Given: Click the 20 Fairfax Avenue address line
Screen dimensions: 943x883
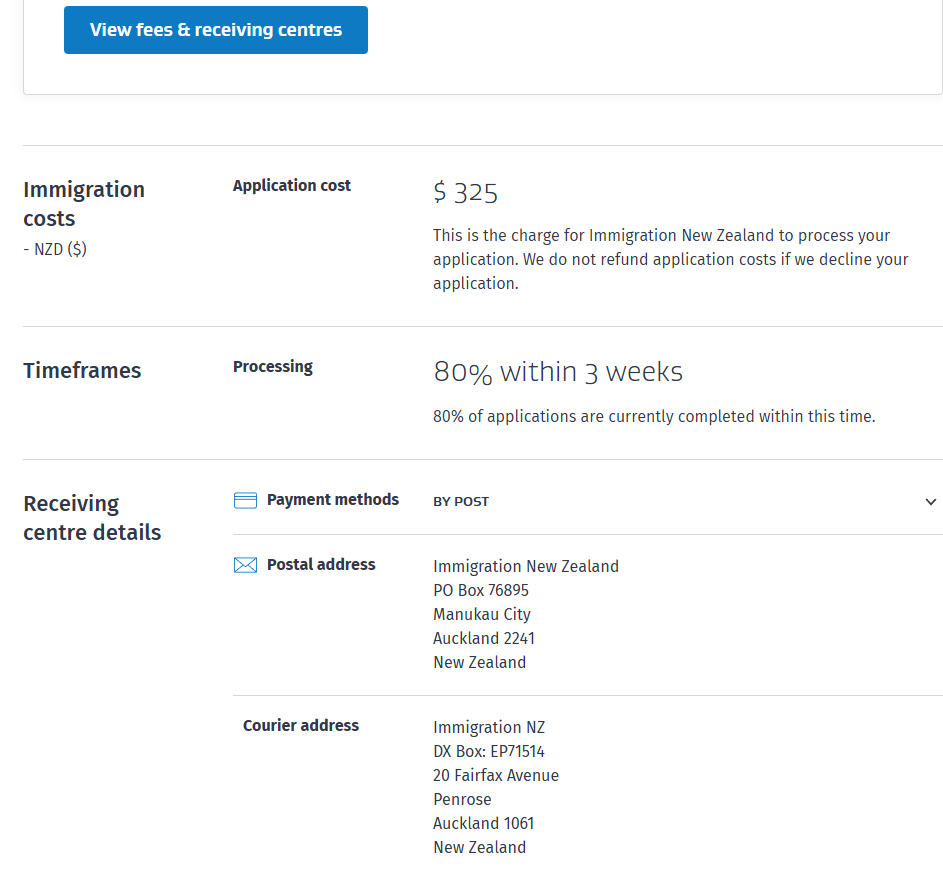Looking at the screenshot, I should tap(496, 775).
